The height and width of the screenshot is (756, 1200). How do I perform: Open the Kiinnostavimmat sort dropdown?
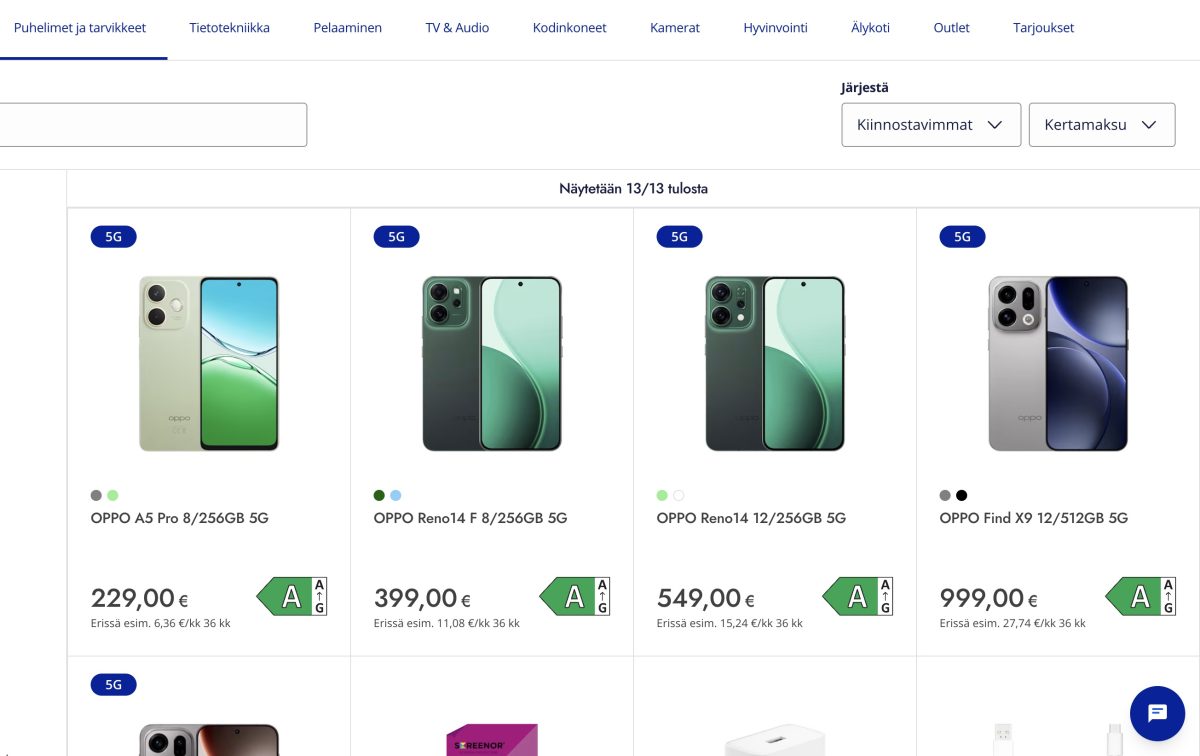(930, 124)
